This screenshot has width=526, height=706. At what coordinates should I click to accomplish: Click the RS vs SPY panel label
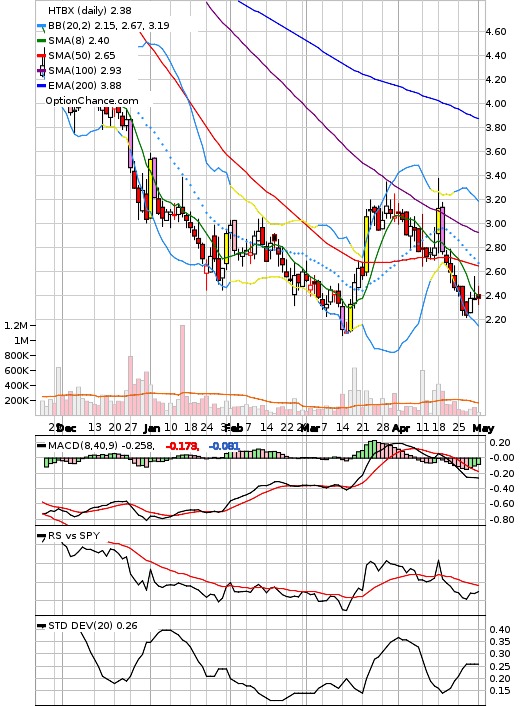click(x=74, y=535)
